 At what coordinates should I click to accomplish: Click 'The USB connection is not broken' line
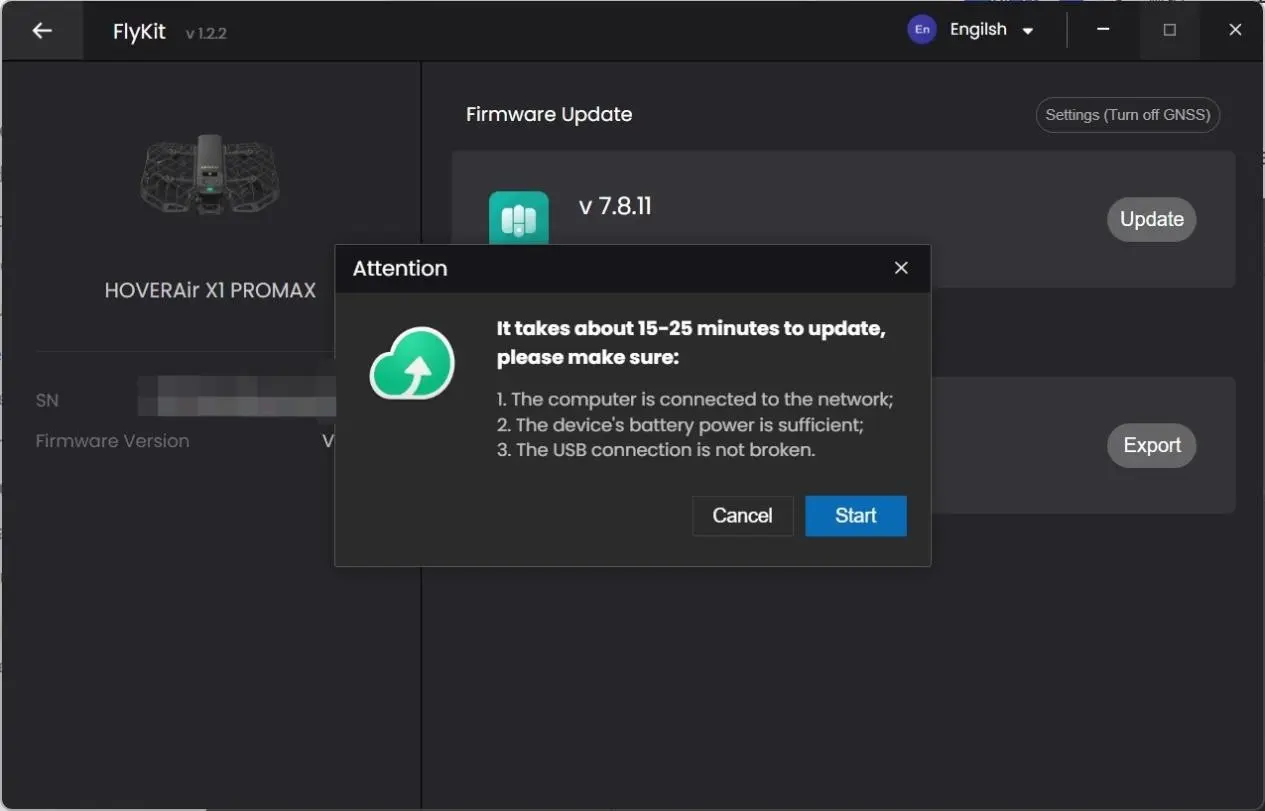coord(656,450)
